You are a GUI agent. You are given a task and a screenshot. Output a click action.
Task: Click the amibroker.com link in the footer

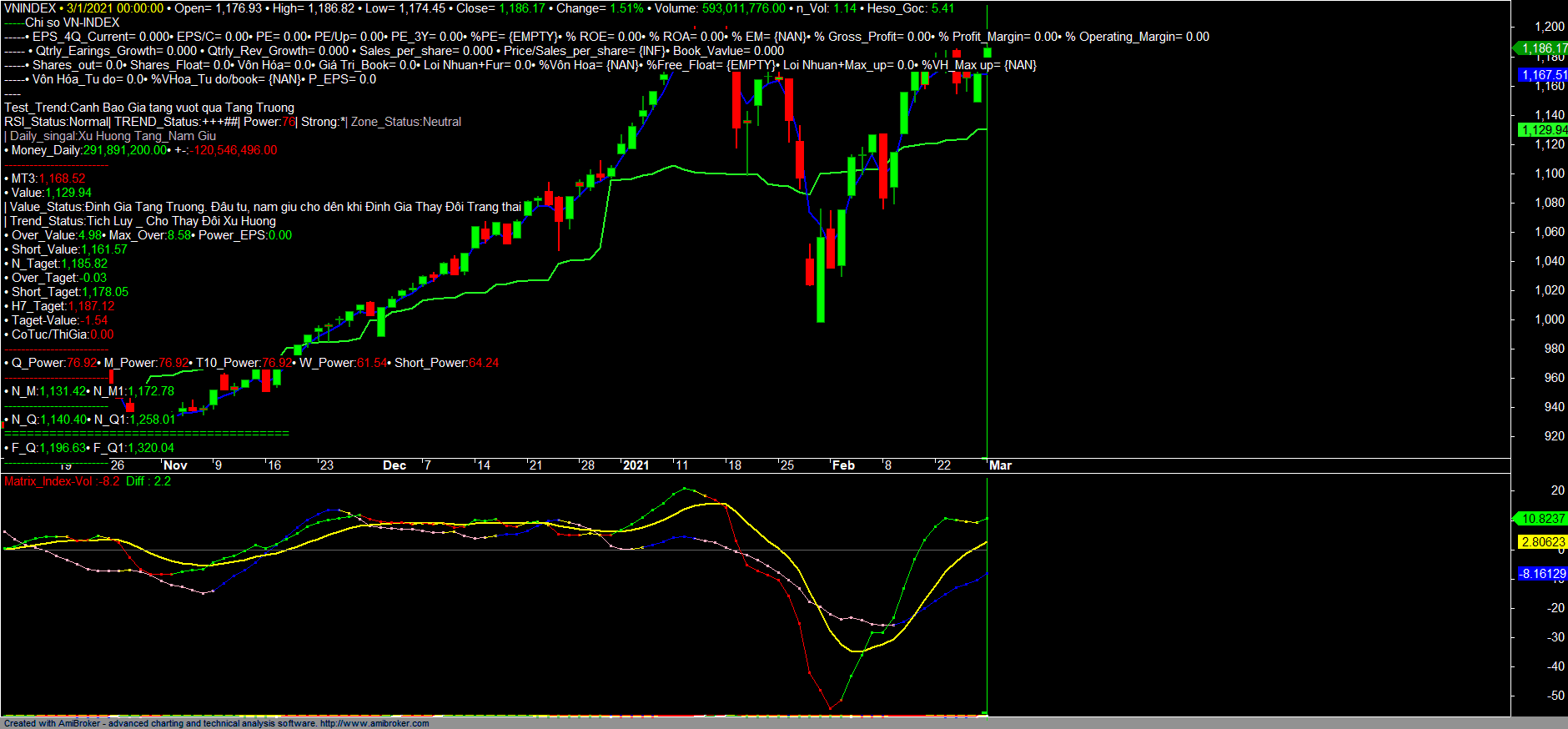[374, 723]
